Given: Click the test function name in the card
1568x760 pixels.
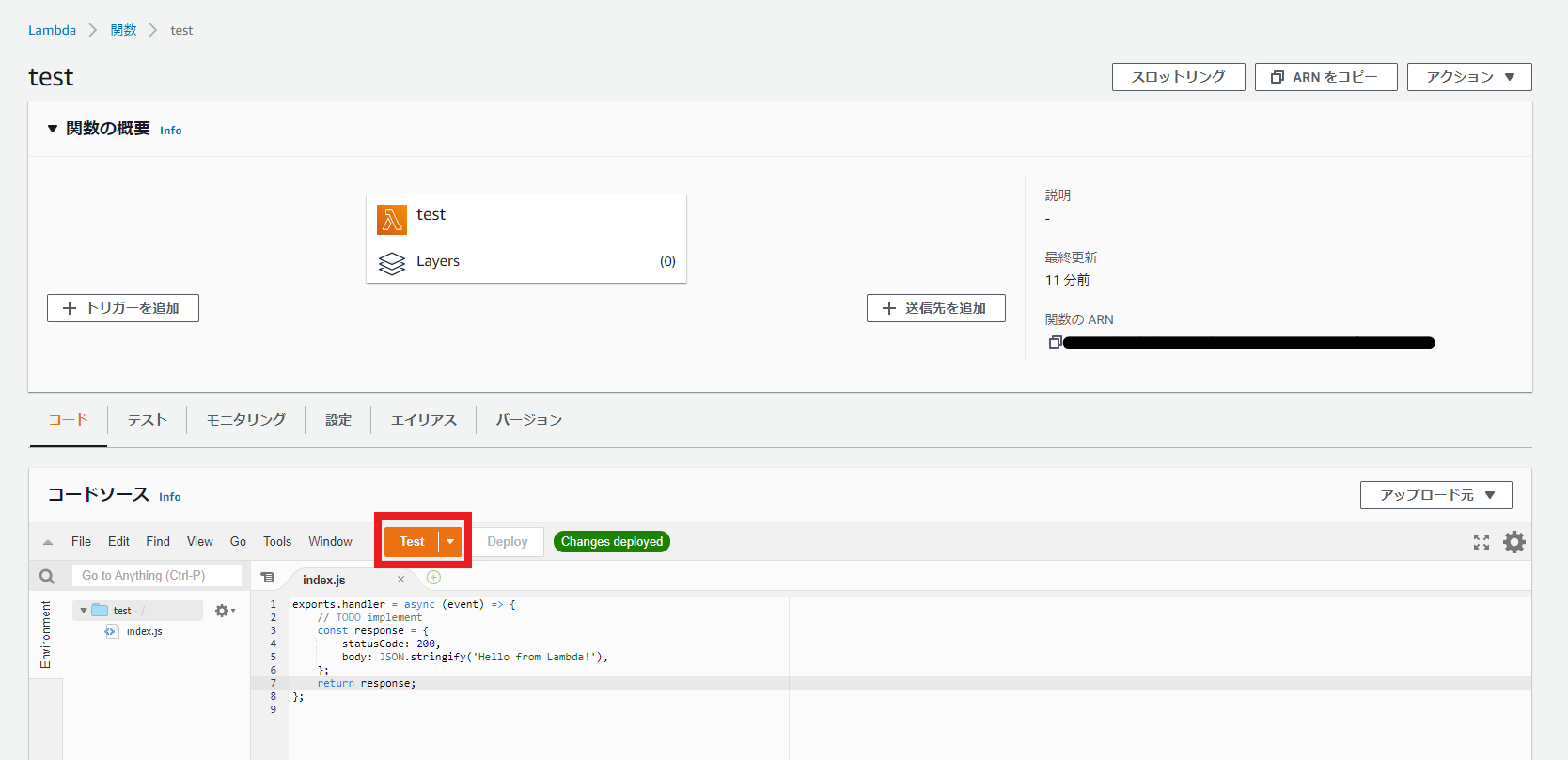Looking at the screenshot, I should coord(431,214).
